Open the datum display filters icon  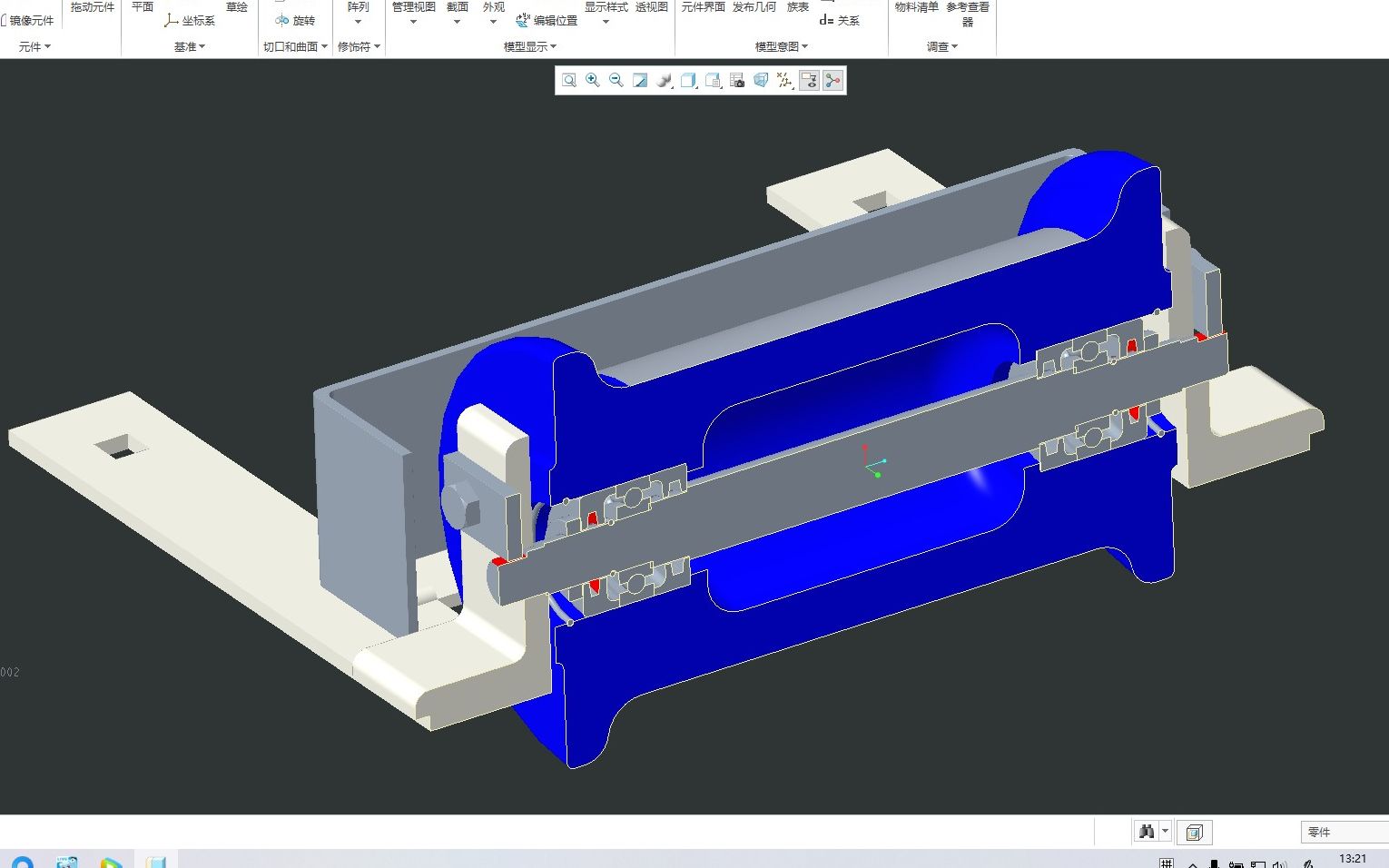tap(784, 81)
